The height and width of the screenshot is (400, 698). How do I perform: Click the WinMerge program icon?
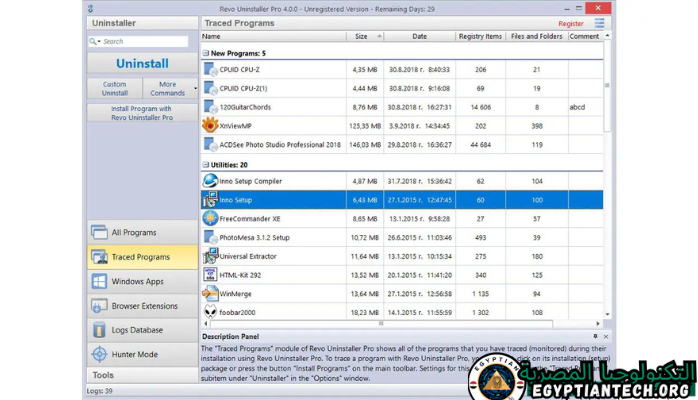pyautogui.click(x=210, y=293)
